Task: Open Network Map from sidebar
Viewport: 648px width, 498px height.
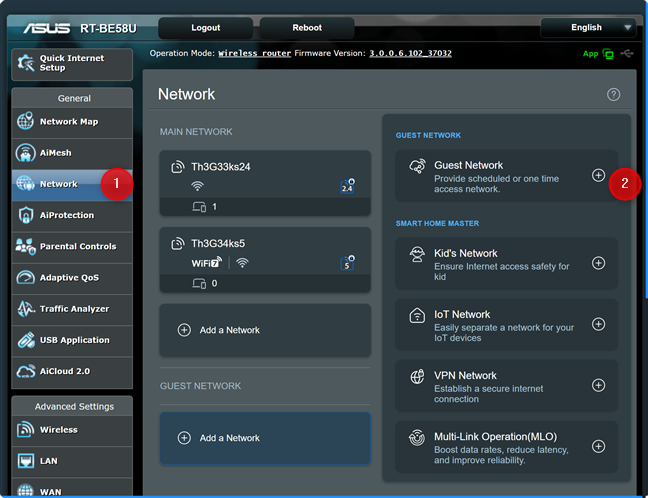Action: [x=72, y=122]
